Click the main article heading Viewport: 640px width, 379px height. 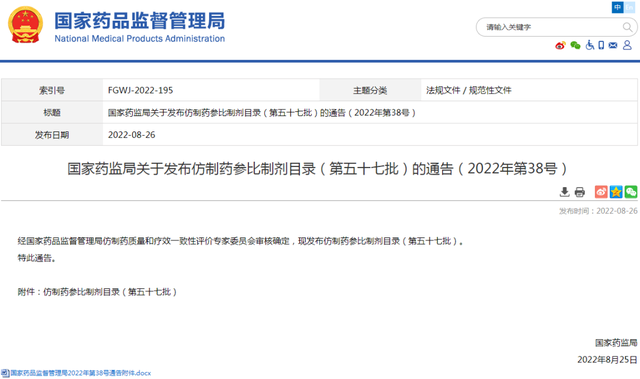point(318,168)
